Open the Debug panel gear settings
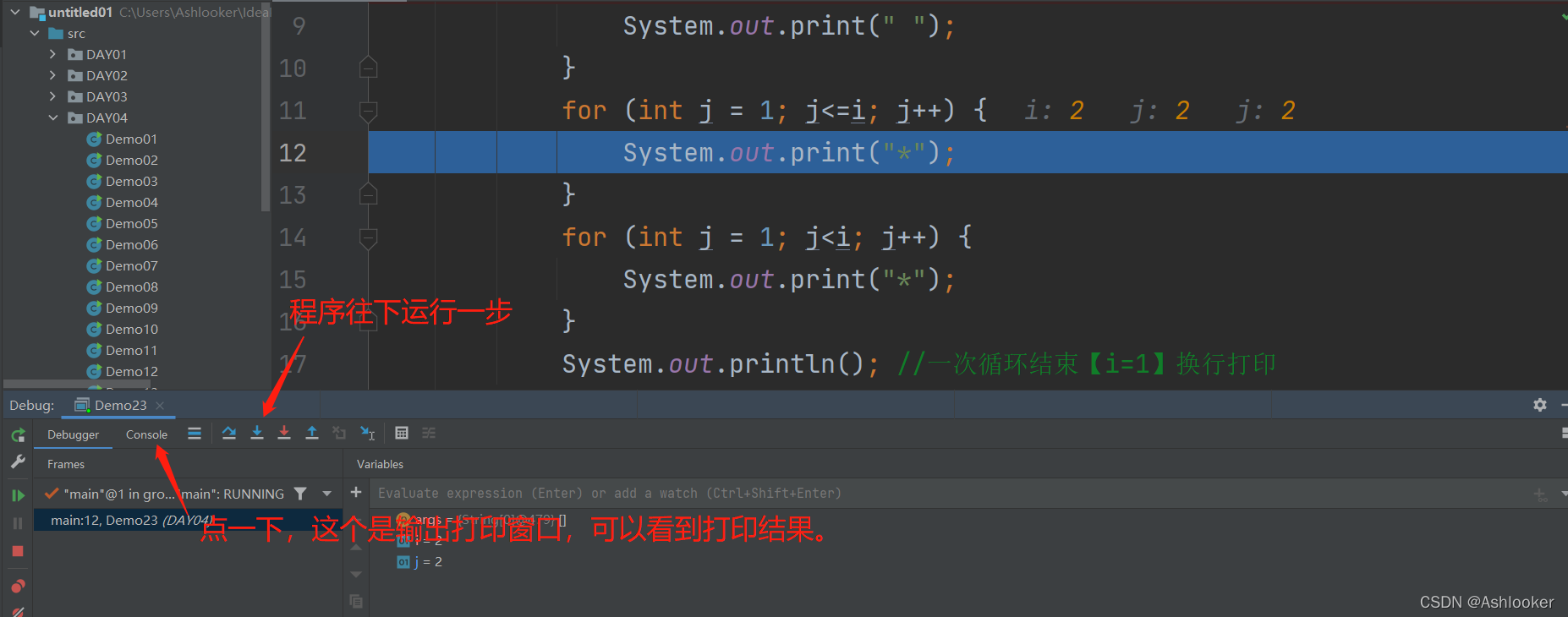 (x=1540, y=405)
